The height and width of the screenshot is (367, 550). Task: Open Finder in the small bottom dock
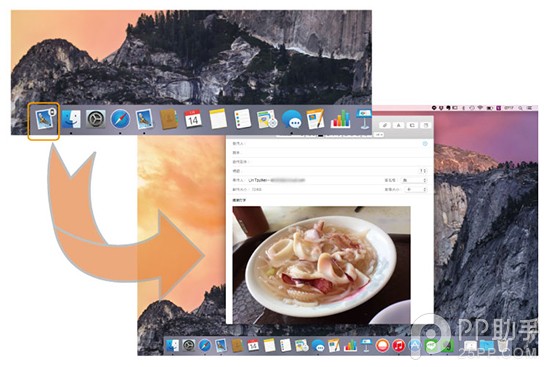(172, 346)
